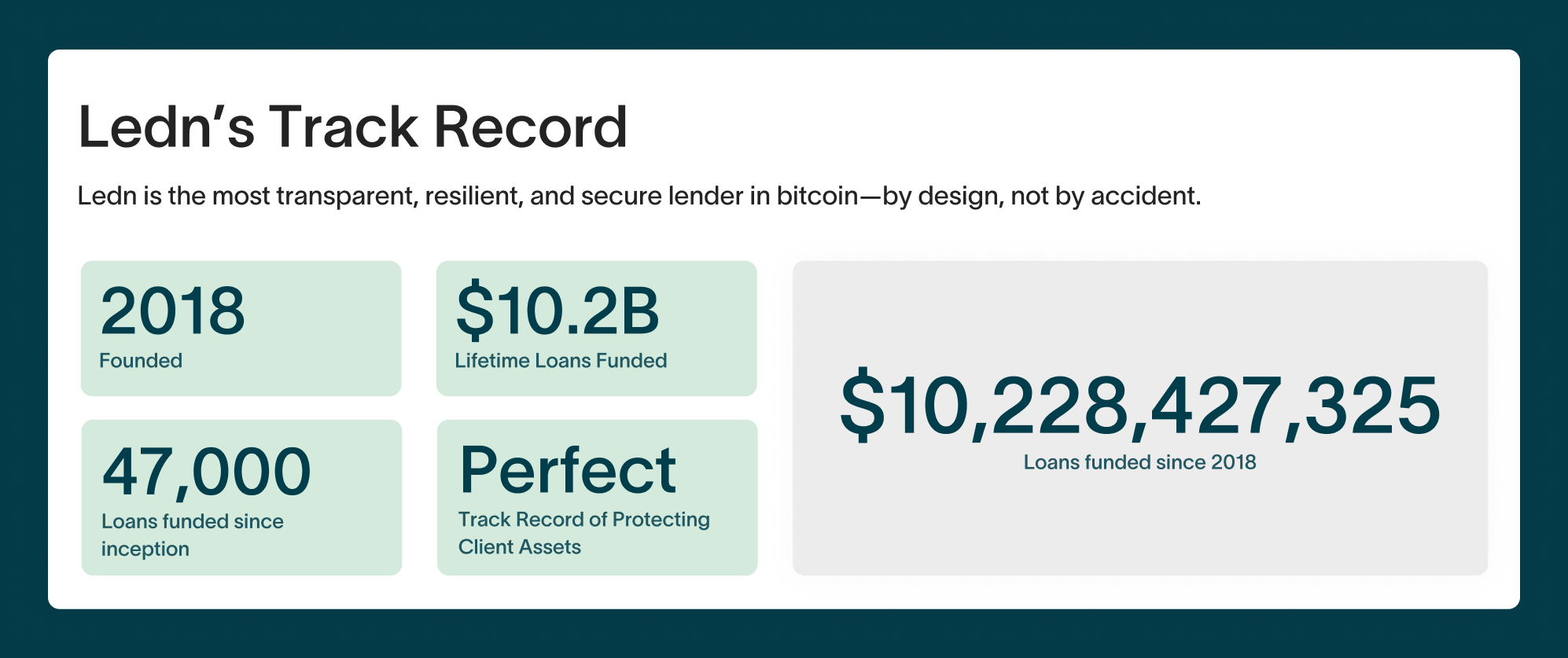The width and height of the screenshot is (1568, 658).
Task: Click the "Ledn's Track Record" heading
Action: (x=353, y=127)
